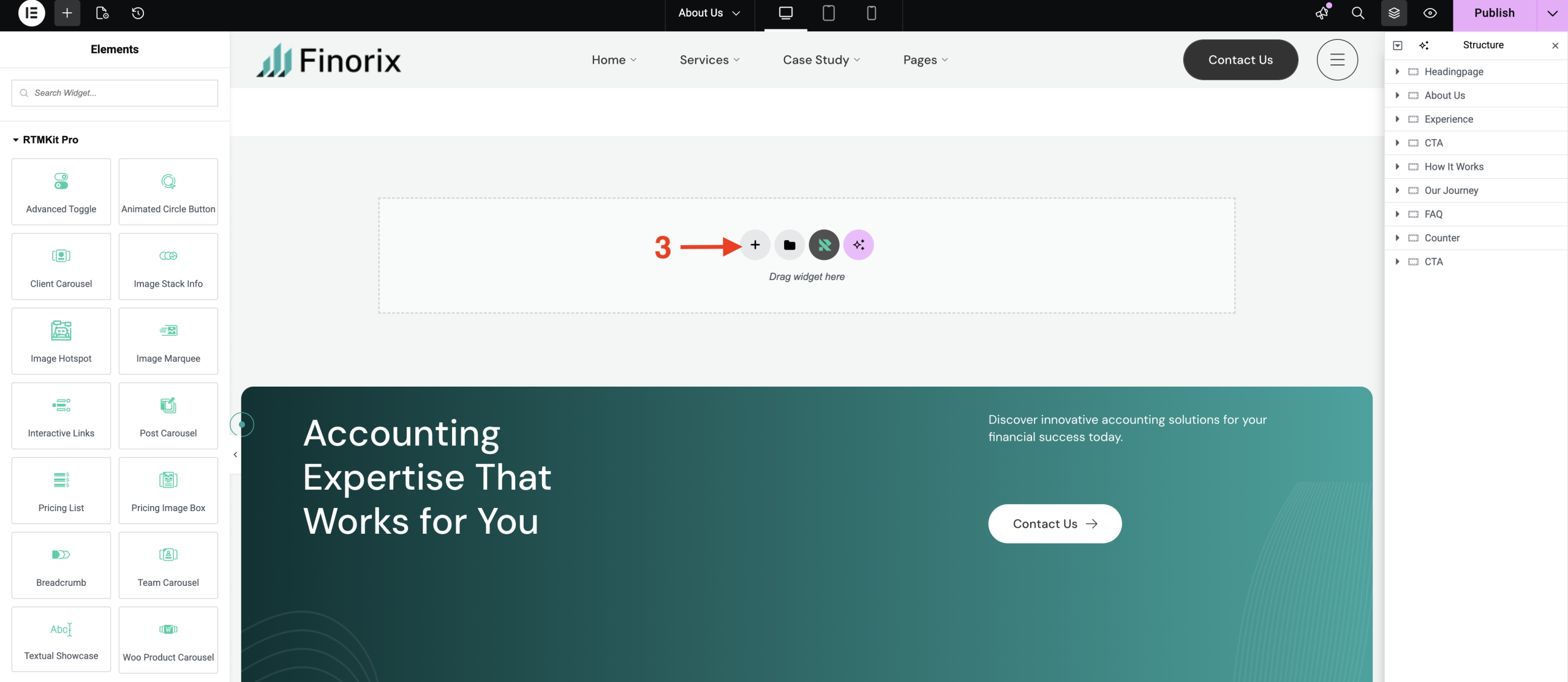Open the Finder search magnifier icon
The width and height of the screenshot is (1568, 682).
1357,13
